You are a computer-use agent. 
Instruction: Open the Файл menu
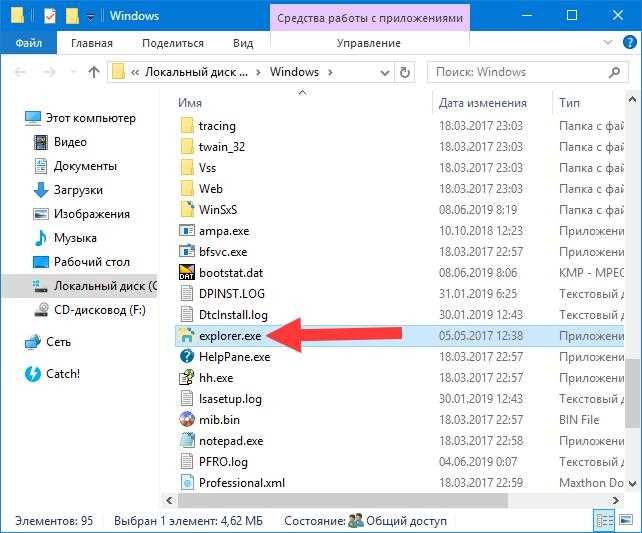[x=29, y=43]
